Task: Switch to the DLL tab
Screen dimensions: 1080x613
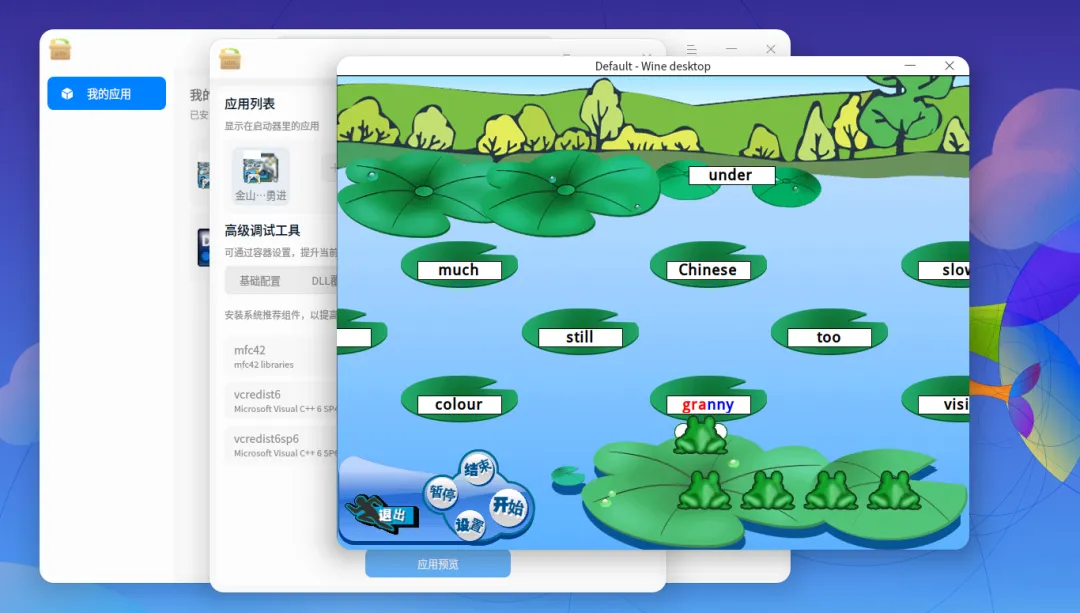Action: tap(324, 281)
